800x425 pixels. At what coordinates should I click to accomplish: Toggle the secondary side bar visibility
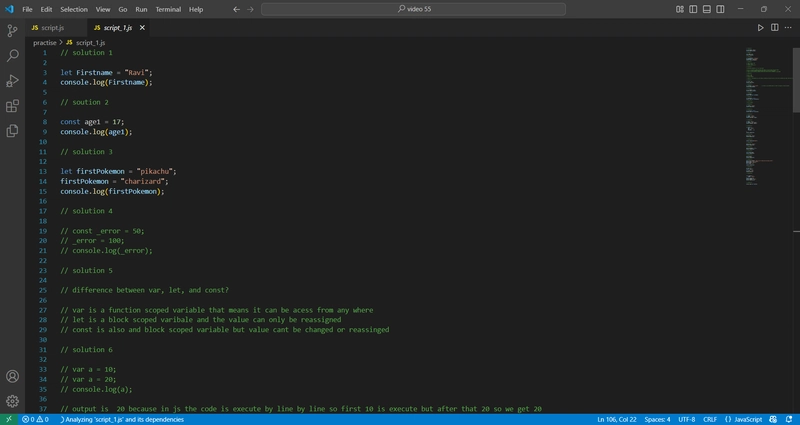tap(720, 9)
